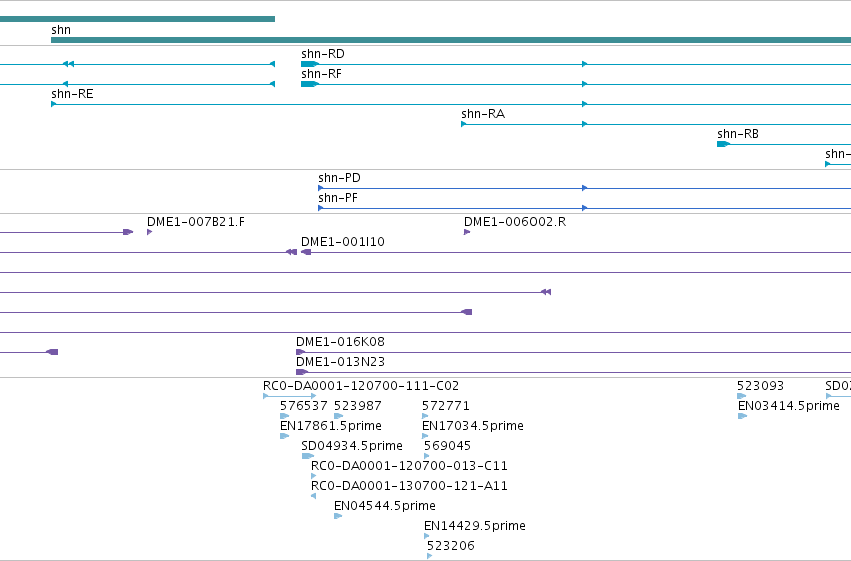Viewport: 851px width, 561px height.
Task: Select the DME1-001I10 clone label
Action: pos(343,242)
